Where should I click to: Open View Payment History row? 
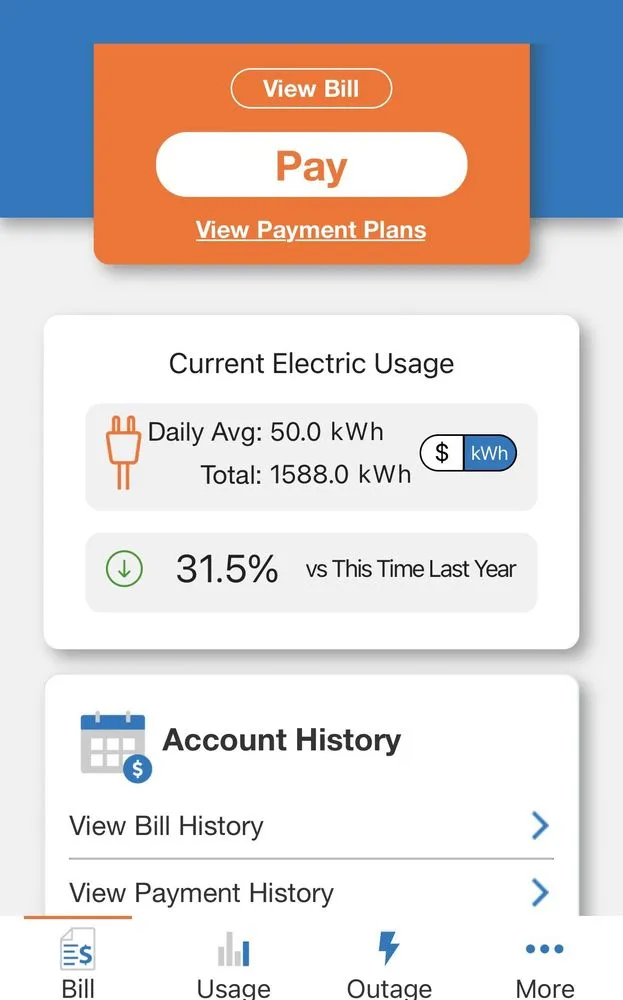coord(201,893)
